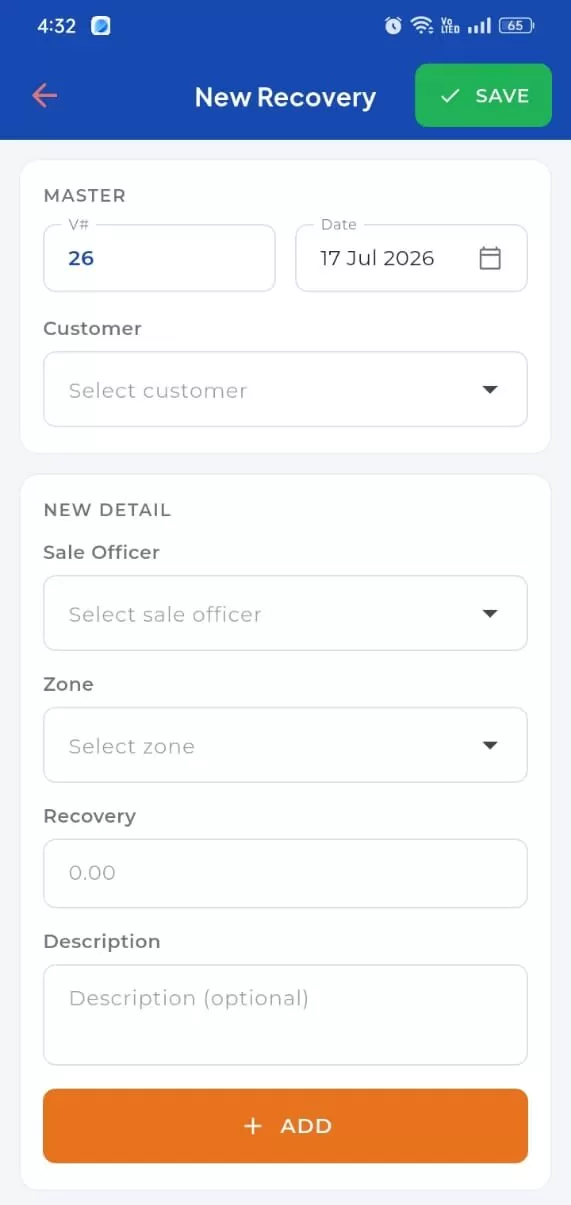Tap the Wi-Fi status icon

pyautogui.click(x=422, y=26)
